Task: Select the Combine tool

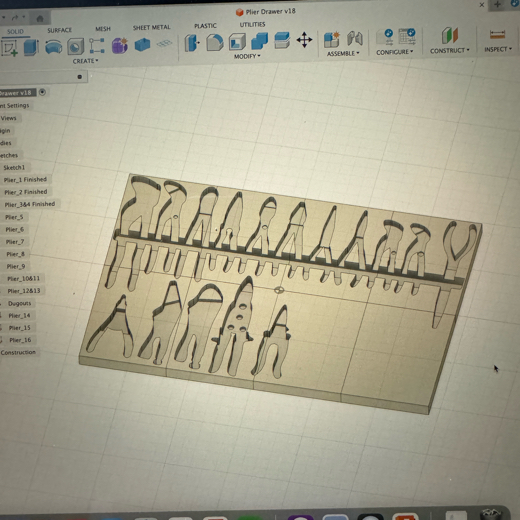Action: [x=259, y=41]
